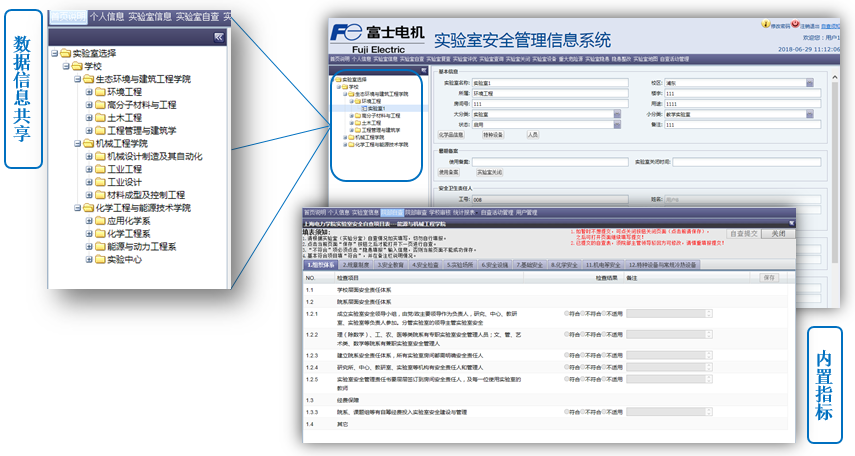This screenshot has width=855, height=456.
Task: Click the 工业设计 folder icon
Action: pos(101,183)
